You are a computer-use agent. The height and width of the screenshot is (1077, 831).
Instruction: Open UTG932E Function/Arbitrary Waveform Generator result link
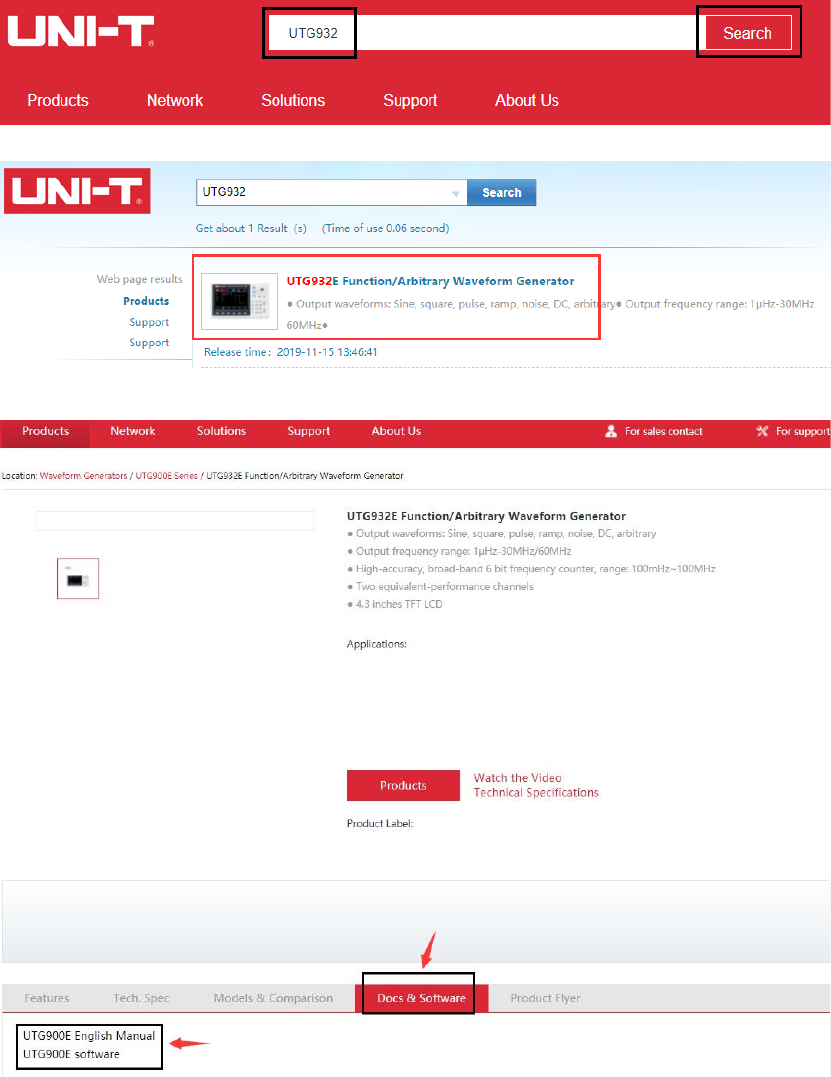[430, 281]
